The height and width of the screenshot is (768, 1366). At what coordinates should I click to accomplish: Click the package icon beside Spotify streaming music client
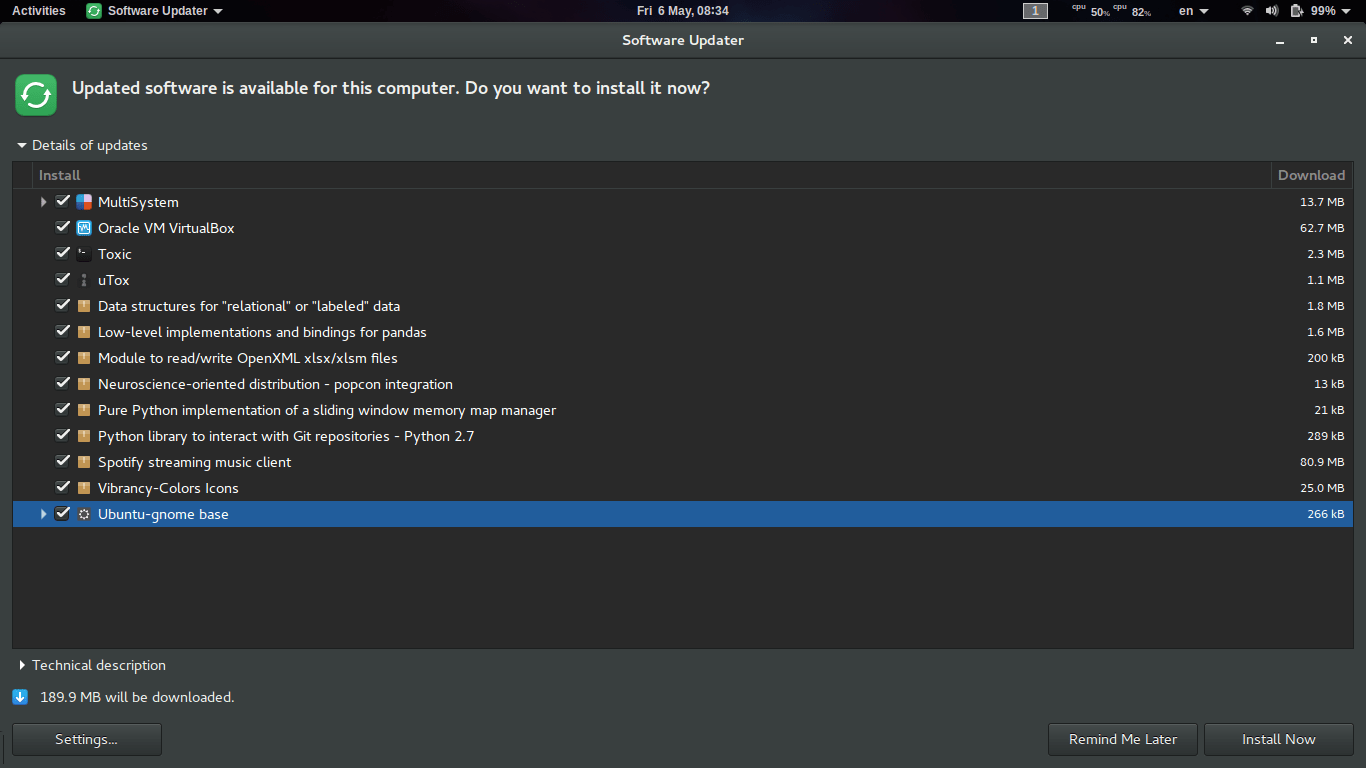coord(83,461)
